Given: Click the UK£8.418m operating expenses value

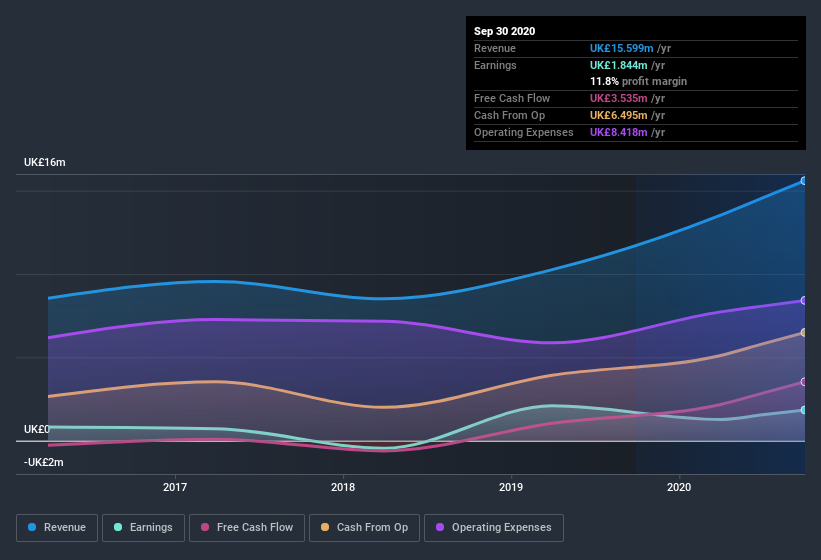Looking at the screenshot, I should [x=618, y=132].
